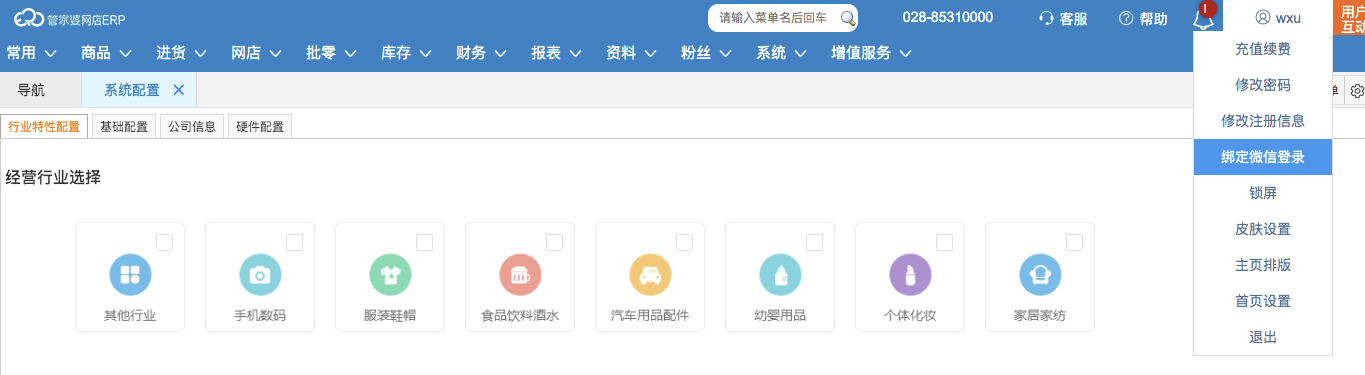Open the 基础配置 tab
1365x375 pixels.
[x=124, y=127]
